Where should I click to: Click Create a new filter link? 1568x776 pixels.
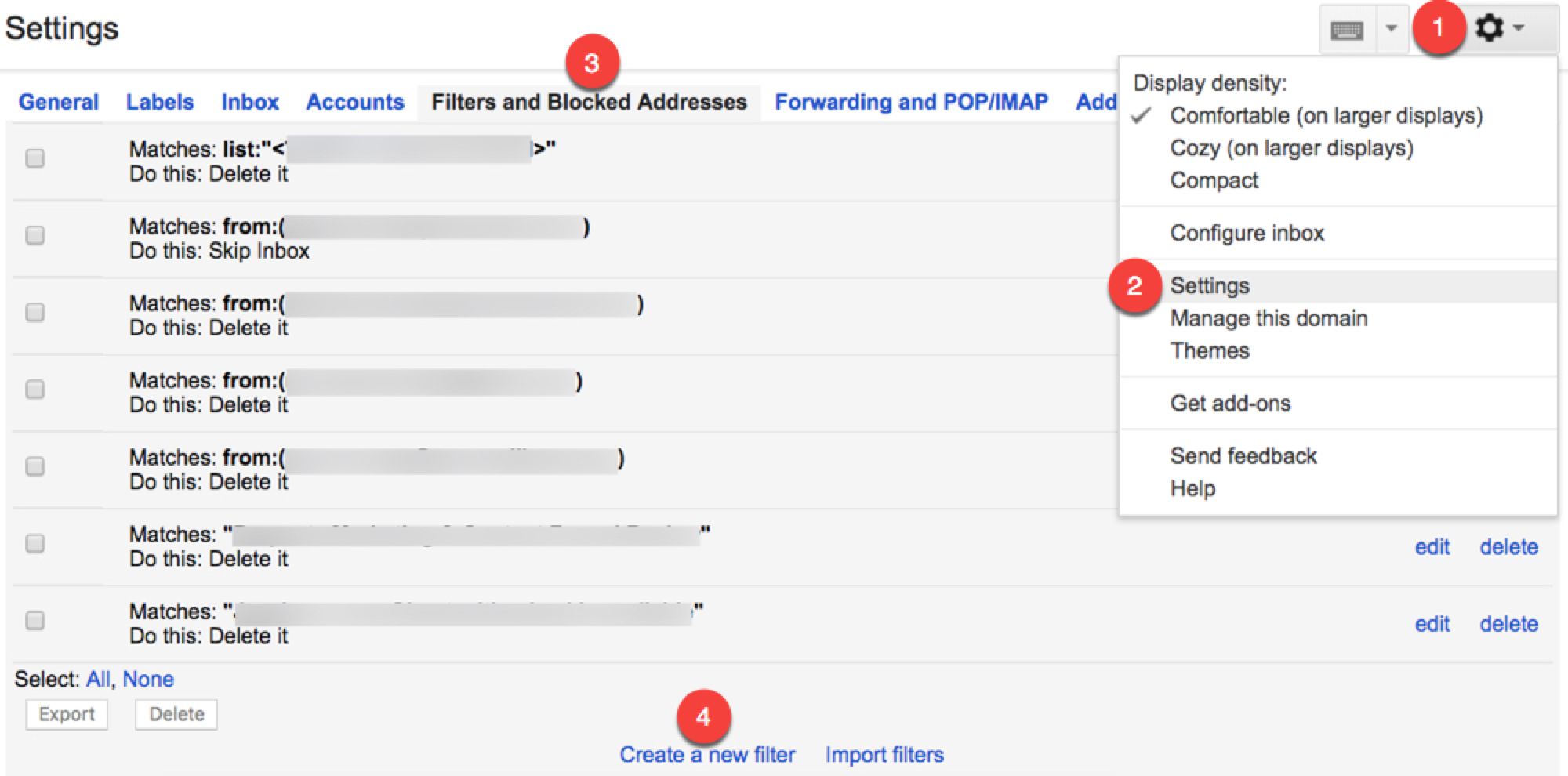(x=707, y=755)
